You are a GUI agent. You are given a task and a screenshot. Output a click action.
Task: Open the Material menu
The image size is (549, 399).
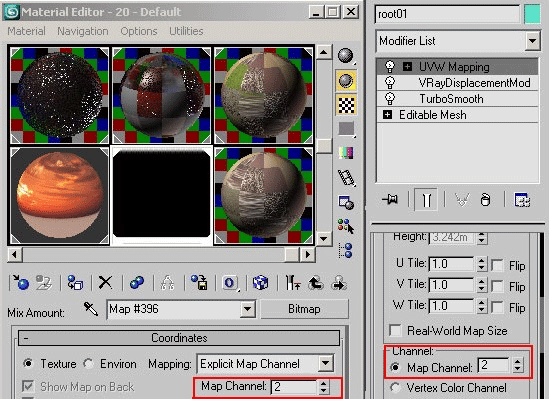27,31
